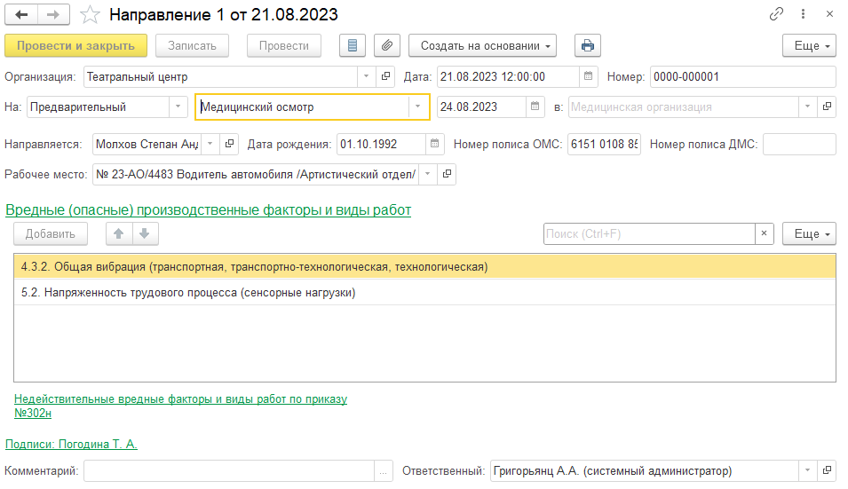
Task: Copy the document link via chain icon
Action: tap(776, 15)
